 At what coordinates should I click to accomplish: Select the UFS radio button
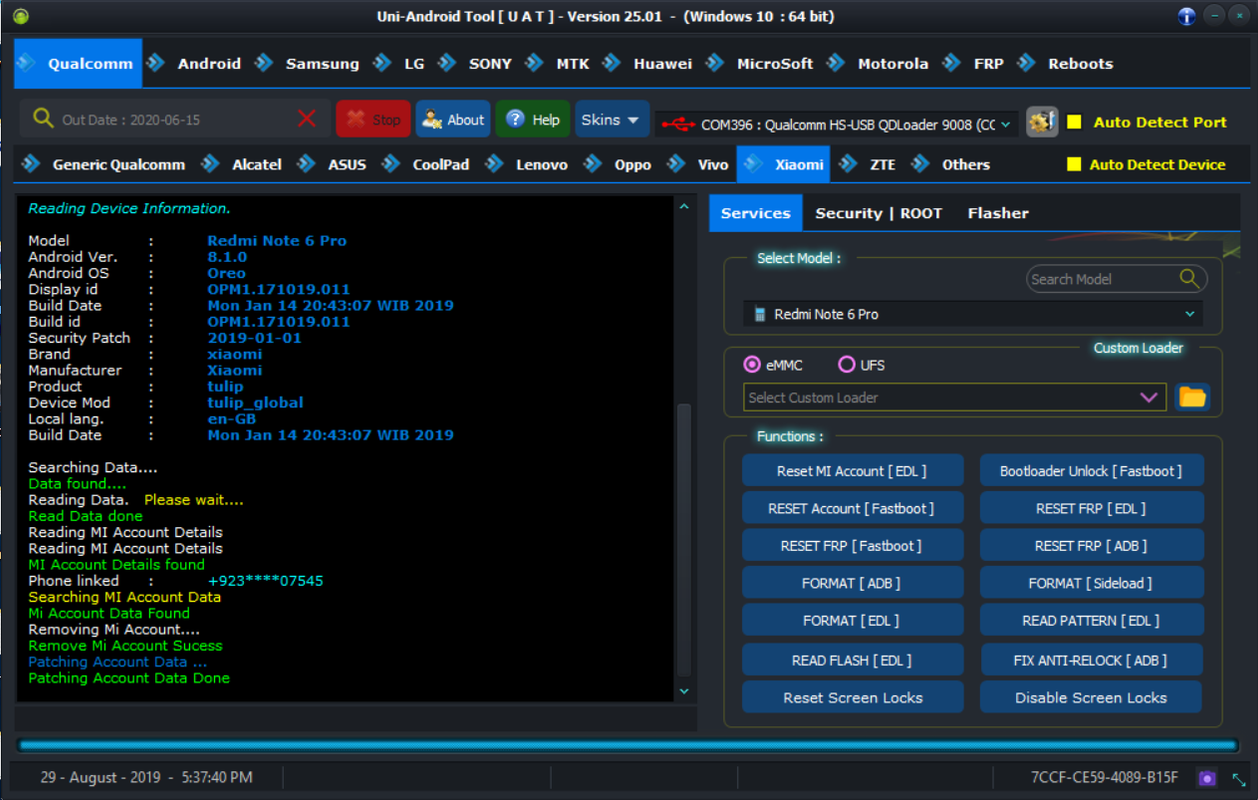(x=846, y=365)
